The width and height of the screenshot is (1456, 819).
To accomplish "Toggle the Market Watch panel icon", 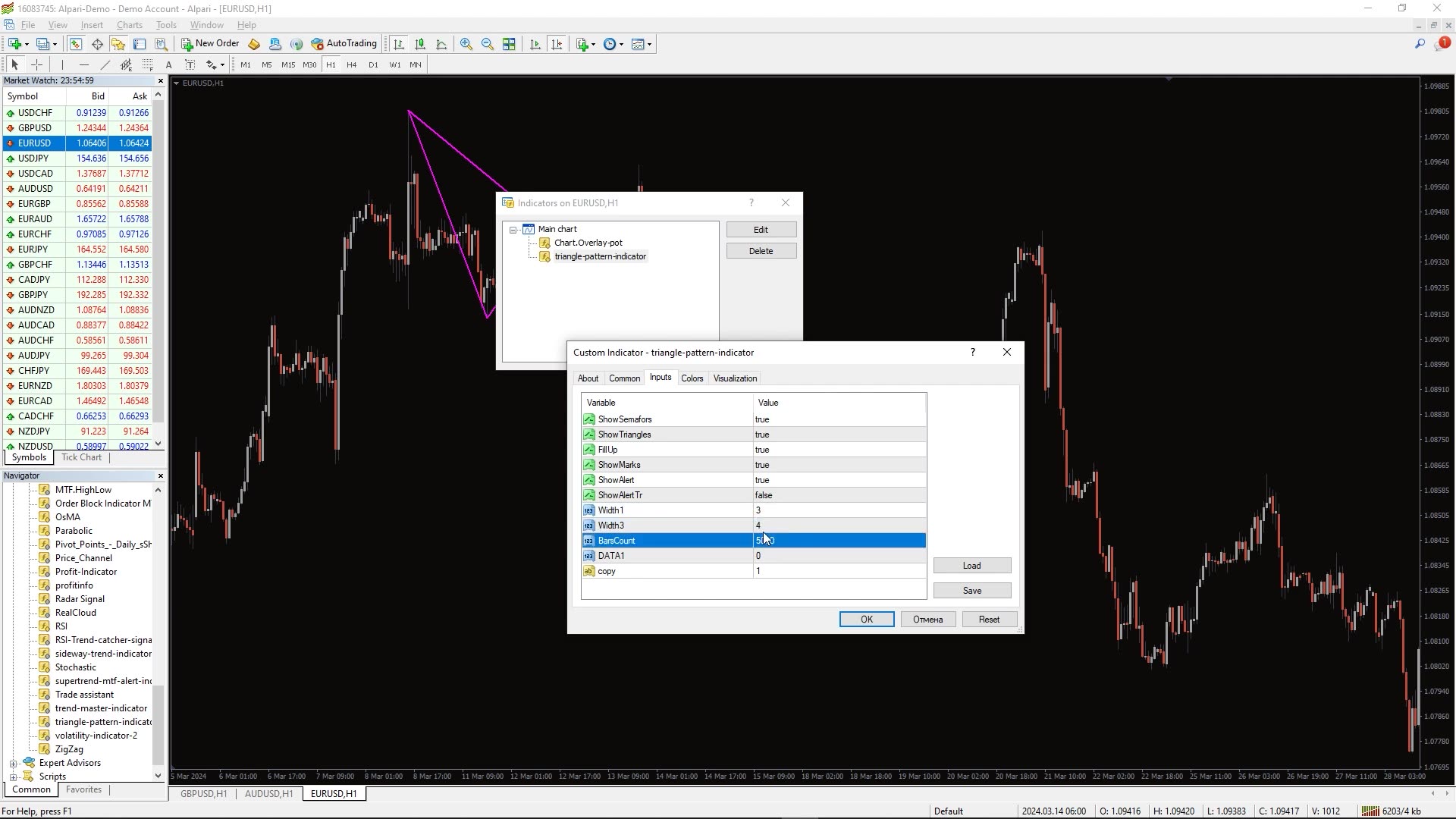I will 75,43.
